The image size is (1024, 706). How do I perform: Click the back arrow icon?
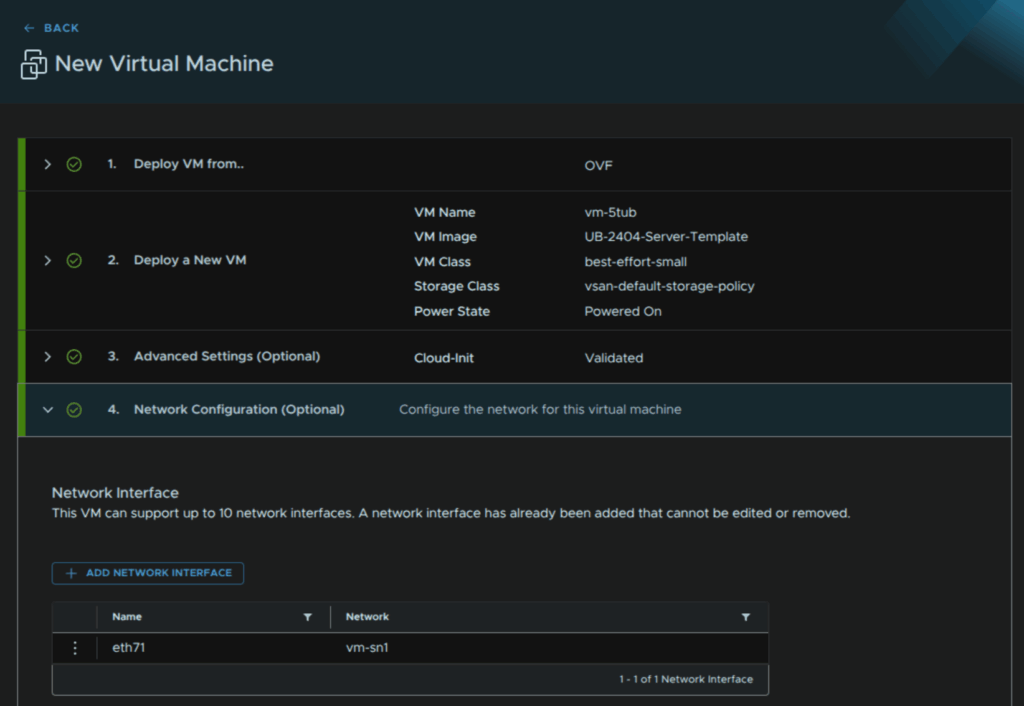point(29,28)
